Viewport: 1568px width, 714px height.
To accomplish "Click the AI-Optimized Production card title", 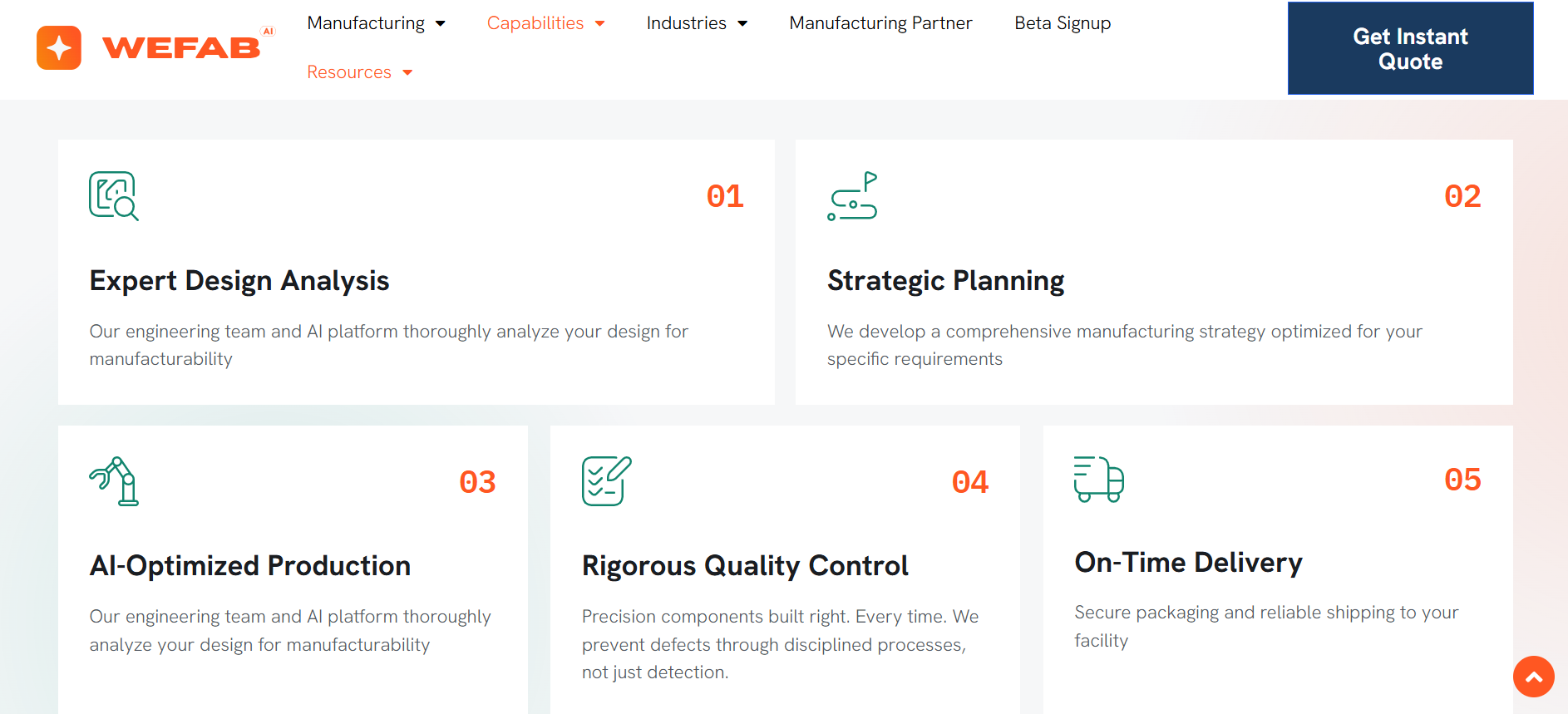I will coord(250,566).
